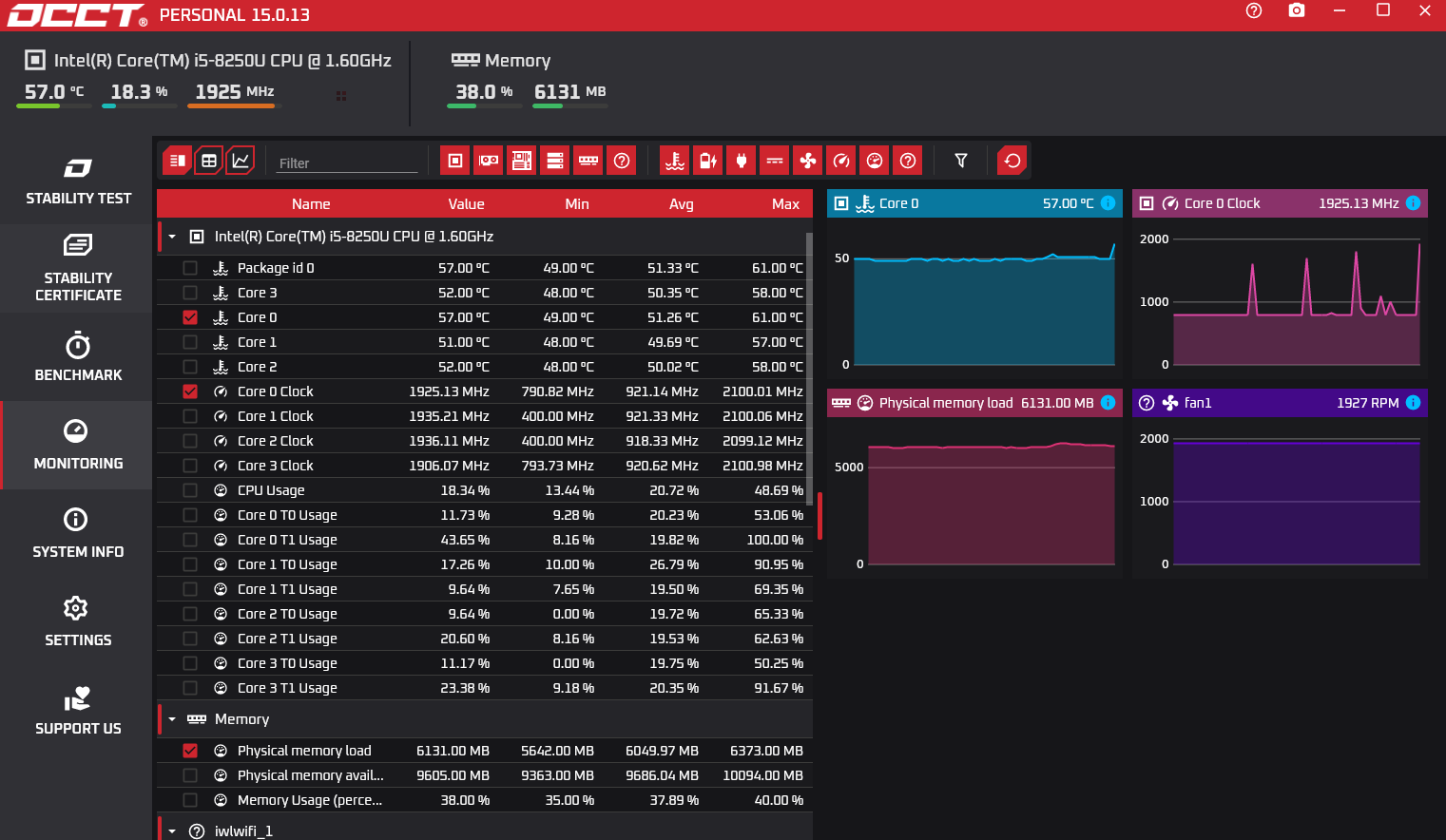Enable the CPU Usage checkbox
The height and width of the screenshot is (840, 1446).
click(x=190, y=490)
